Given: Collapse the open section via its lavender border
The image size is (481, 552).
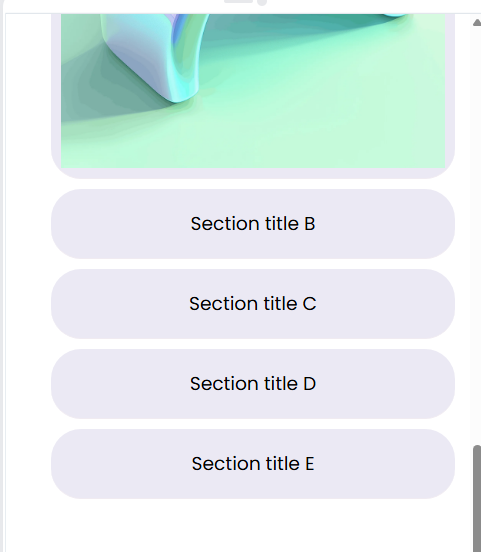Looking at the screenshot, I should click(x=253, y=173).
